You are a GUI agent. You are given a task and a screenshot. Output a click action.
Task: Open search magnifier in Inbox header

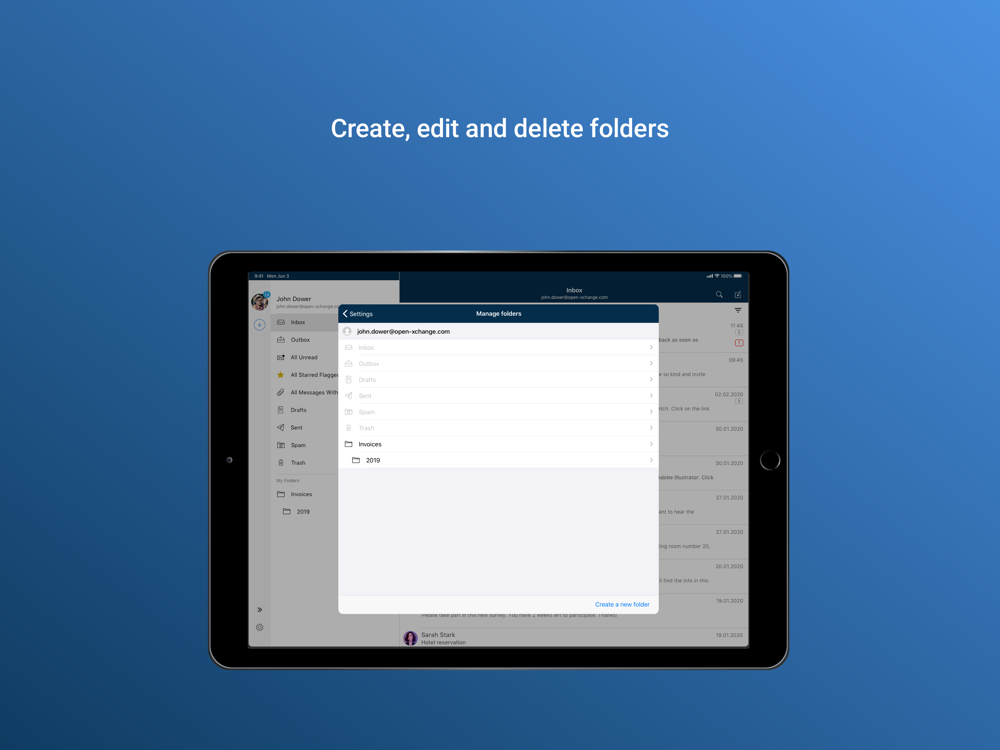coord(719,295)
